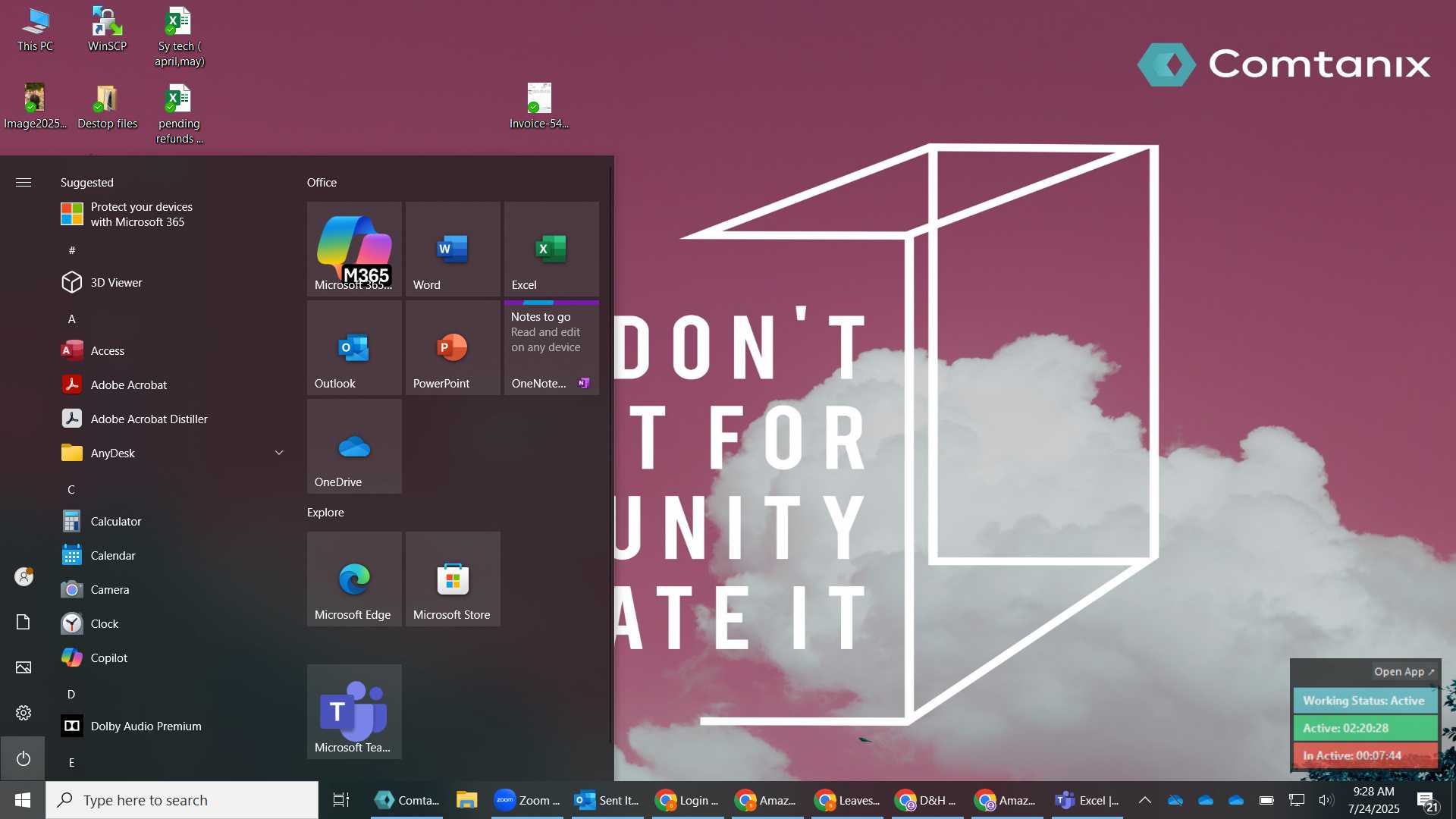Open the Microsoft Teams tile

[x=354, y=711]
